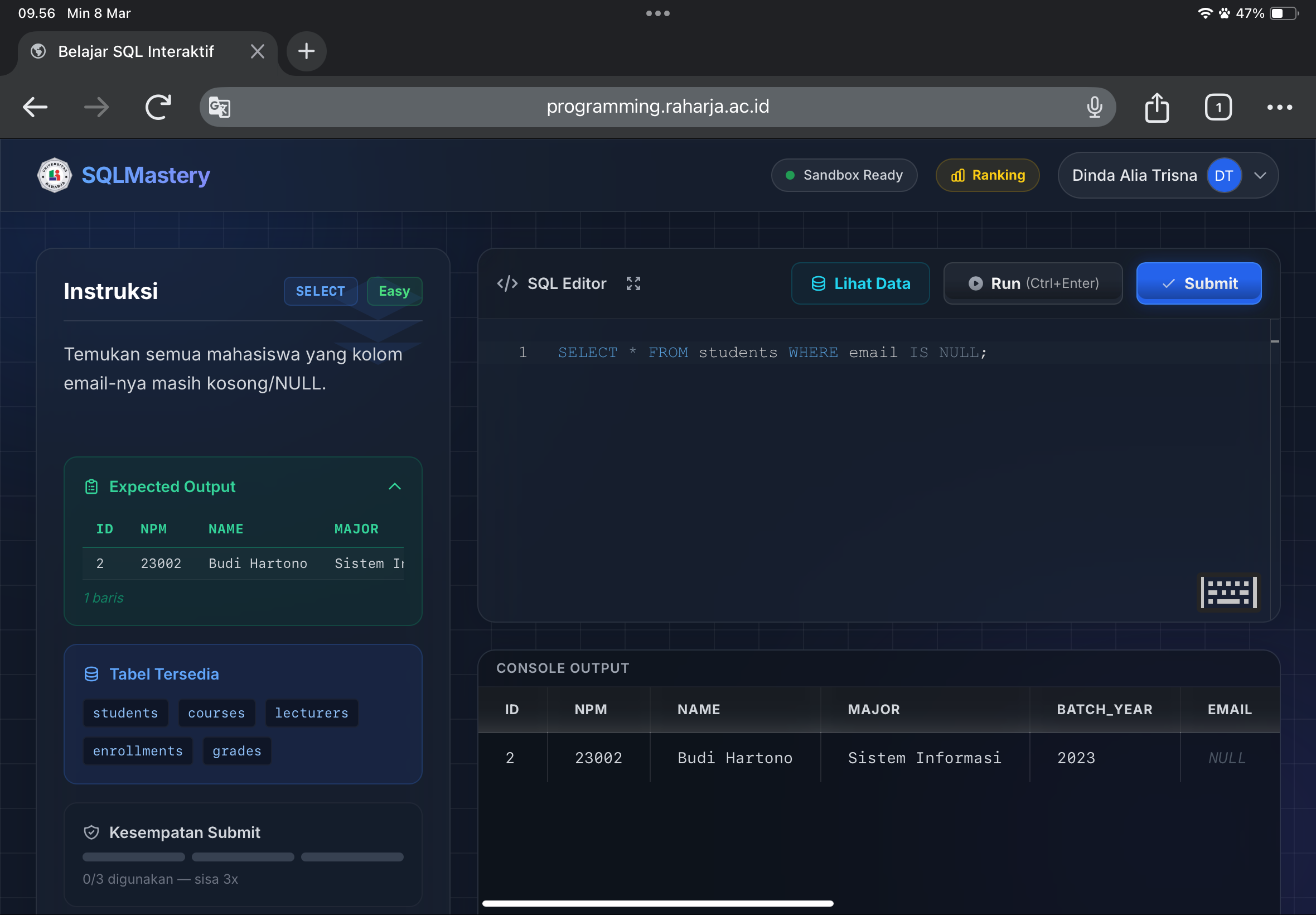Expand SQL Editor to fullscreen

click(633, 283)
